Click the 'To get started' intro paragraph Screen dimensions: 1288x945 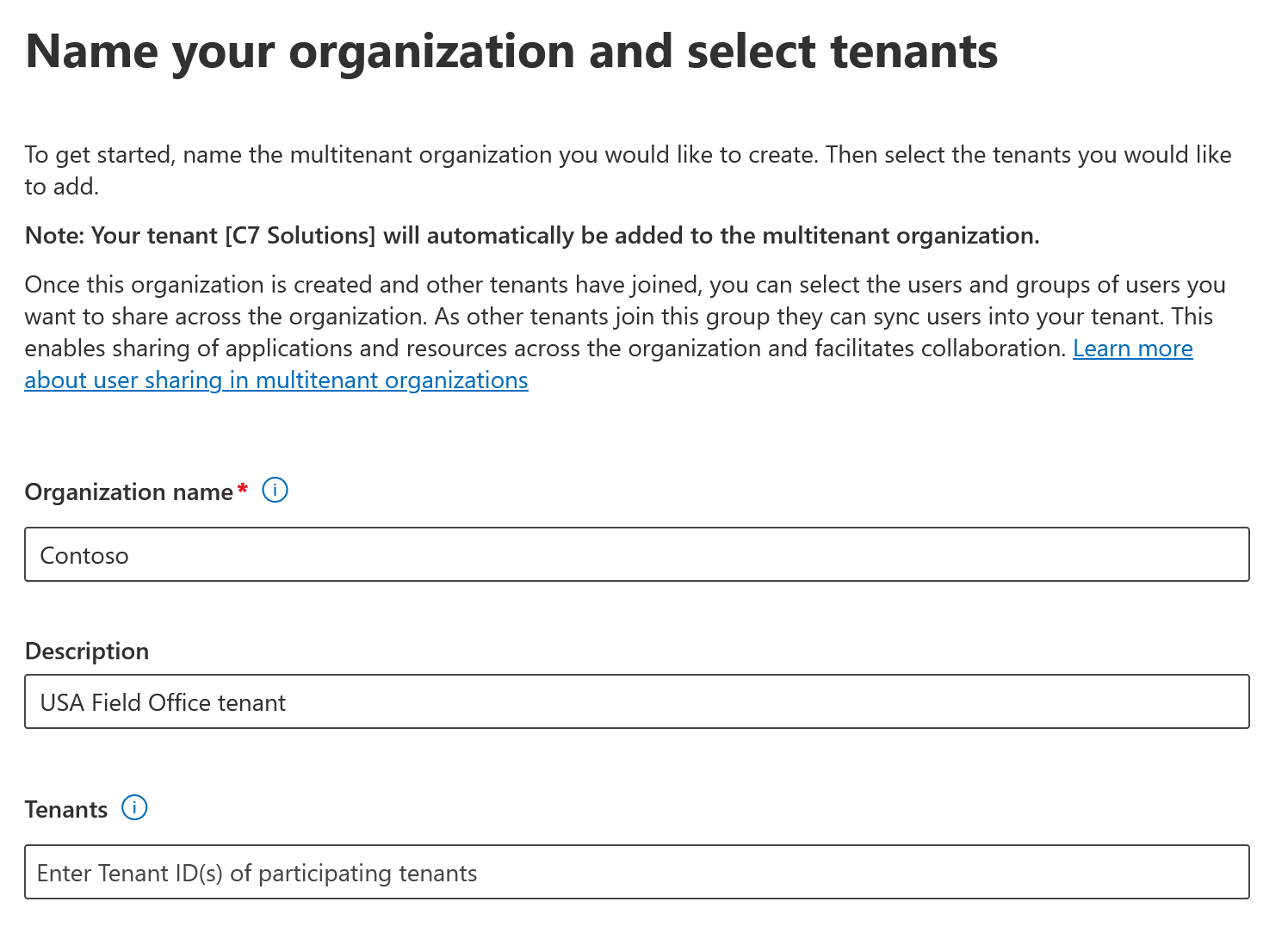point(627,156)
